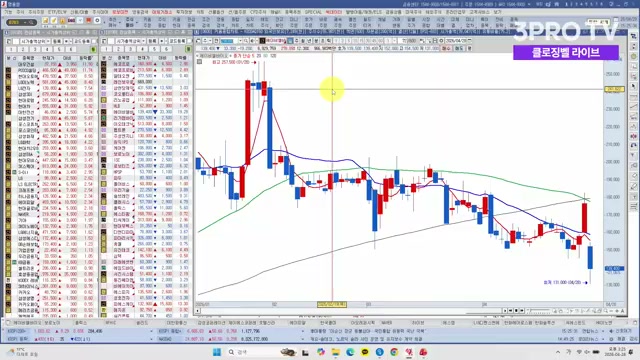Open Google Chrome from taskbar
Screen dimensions: 640x360
[x=394, y=352]
